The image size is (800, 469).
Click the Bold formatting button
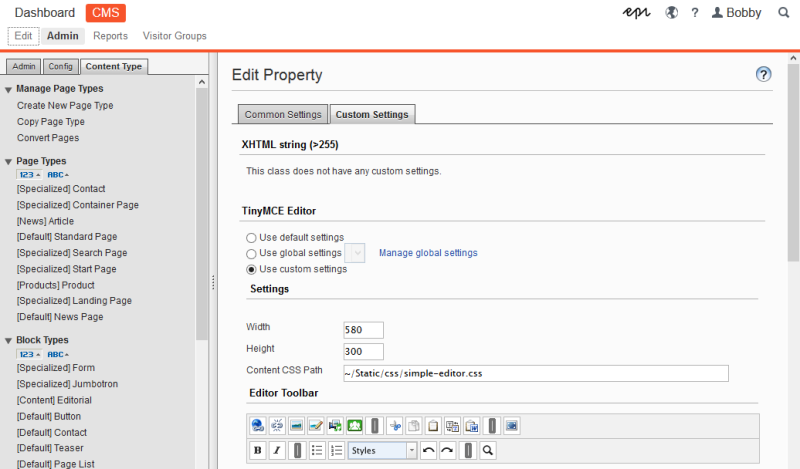pos(258,451)
